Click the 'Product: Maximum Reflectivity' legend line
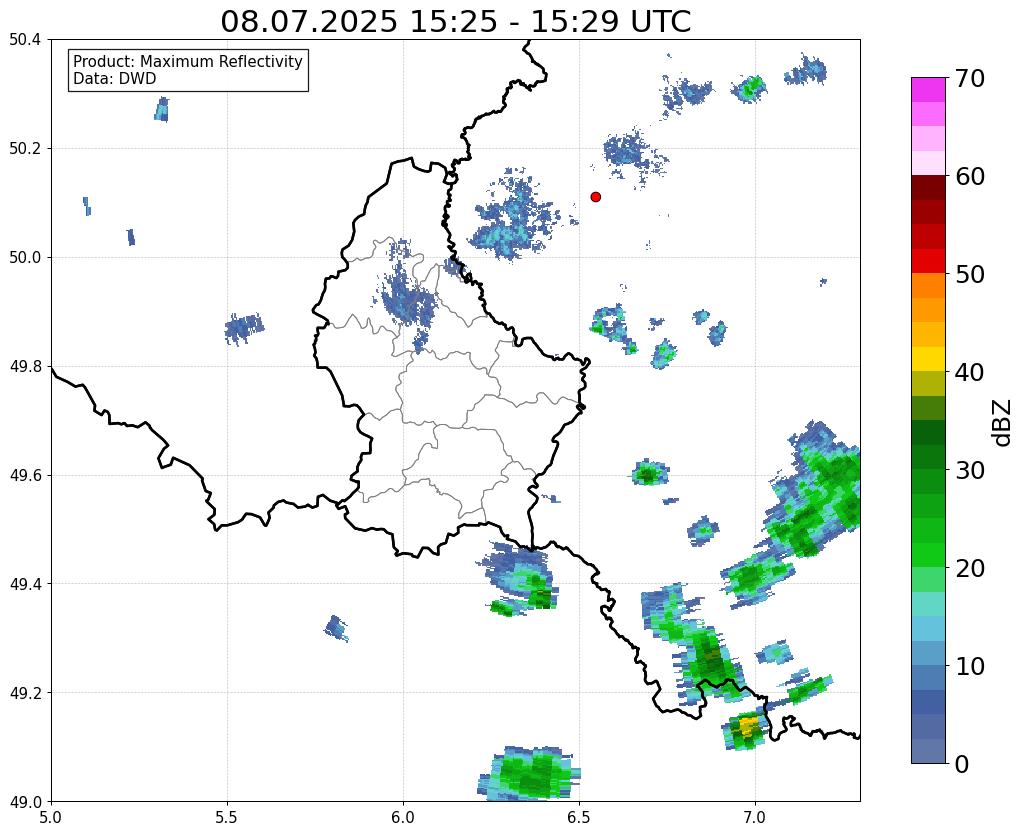Screen dimensions: 1023x834 (188, 61)
